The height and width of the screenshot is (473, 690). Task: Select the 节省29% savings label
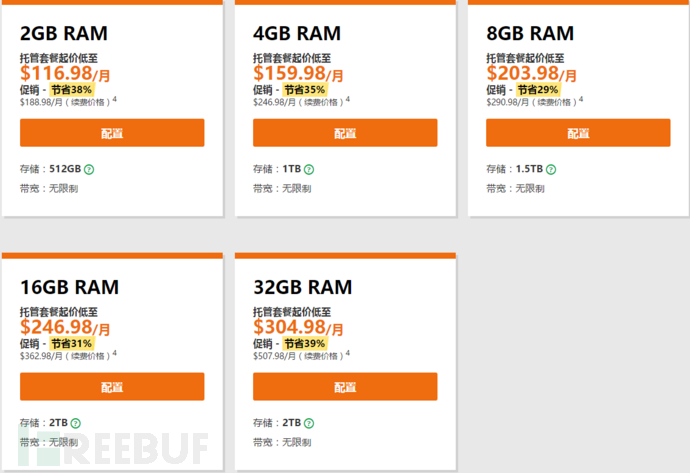coord(538,89)
